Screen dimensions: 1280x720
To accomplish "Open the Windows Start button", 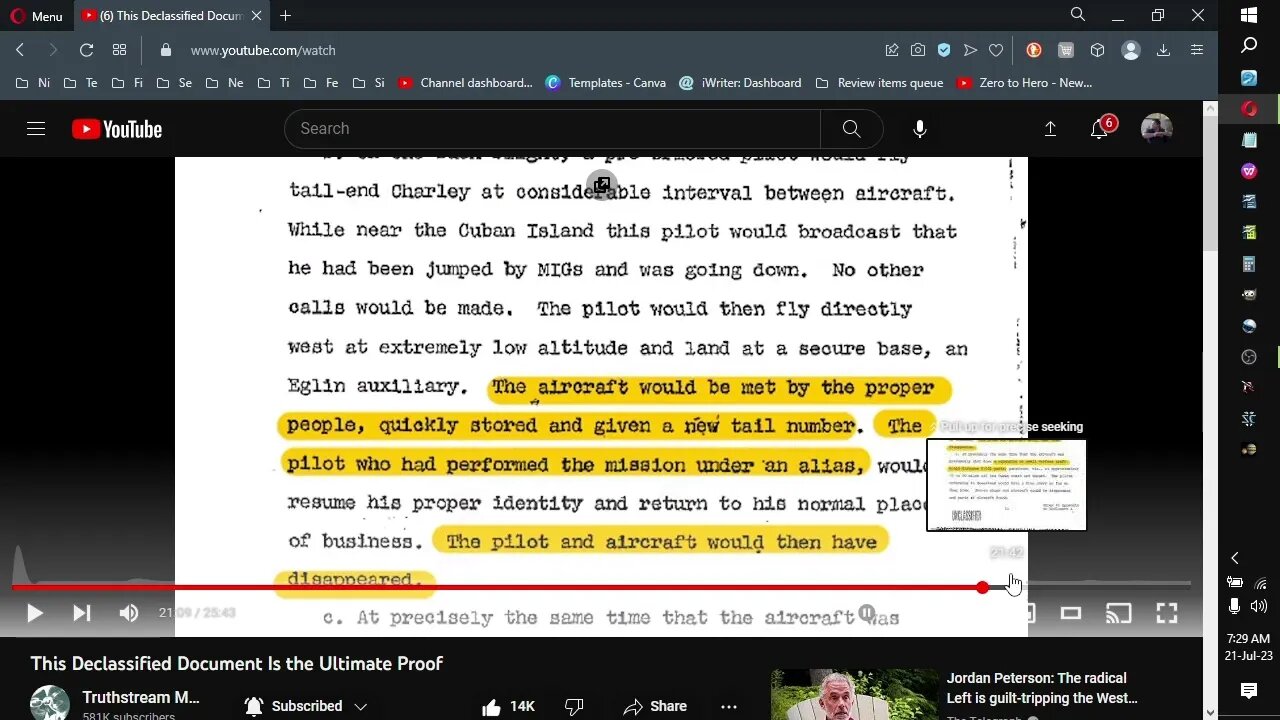I will click(1249, 15).
